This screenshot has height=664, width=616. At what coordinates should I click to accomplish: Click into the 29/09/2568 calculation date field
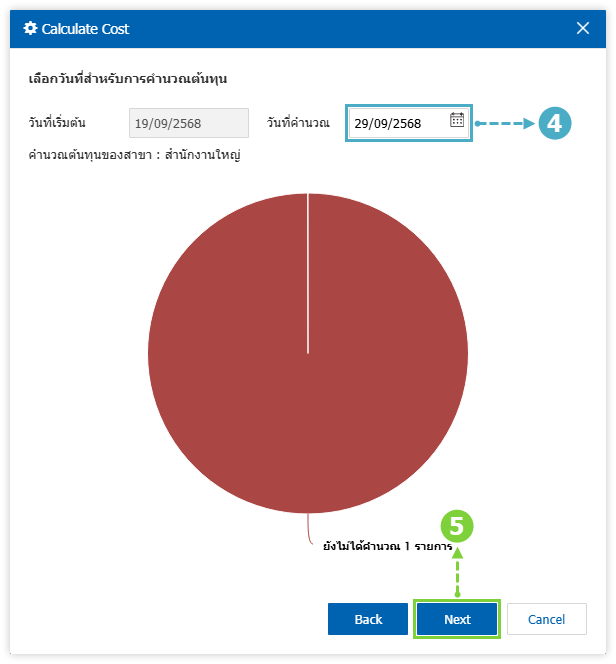[395, 124]
